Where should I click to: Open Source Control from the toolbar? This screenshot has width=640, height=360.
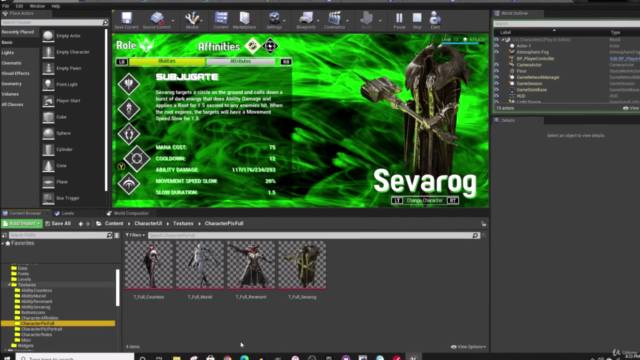click(x=157, y=20)
